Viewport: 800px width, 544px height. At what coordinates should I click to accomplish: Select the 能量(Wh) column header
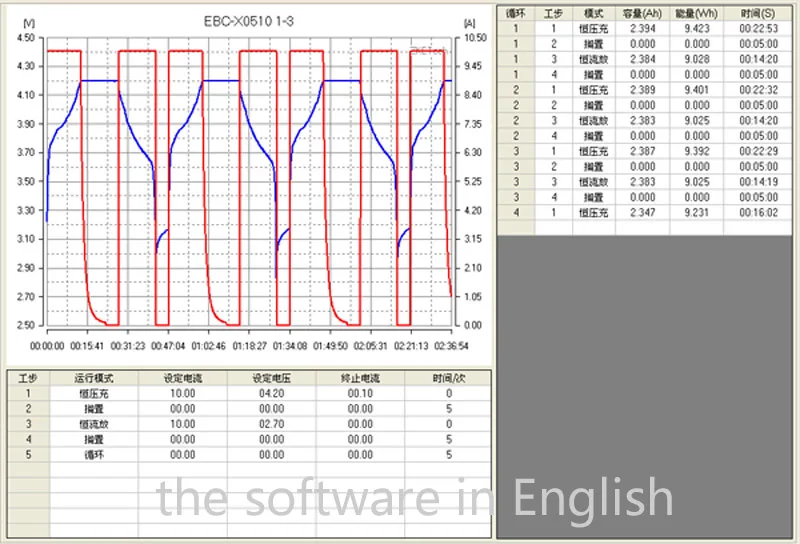(x=696, y=14)
